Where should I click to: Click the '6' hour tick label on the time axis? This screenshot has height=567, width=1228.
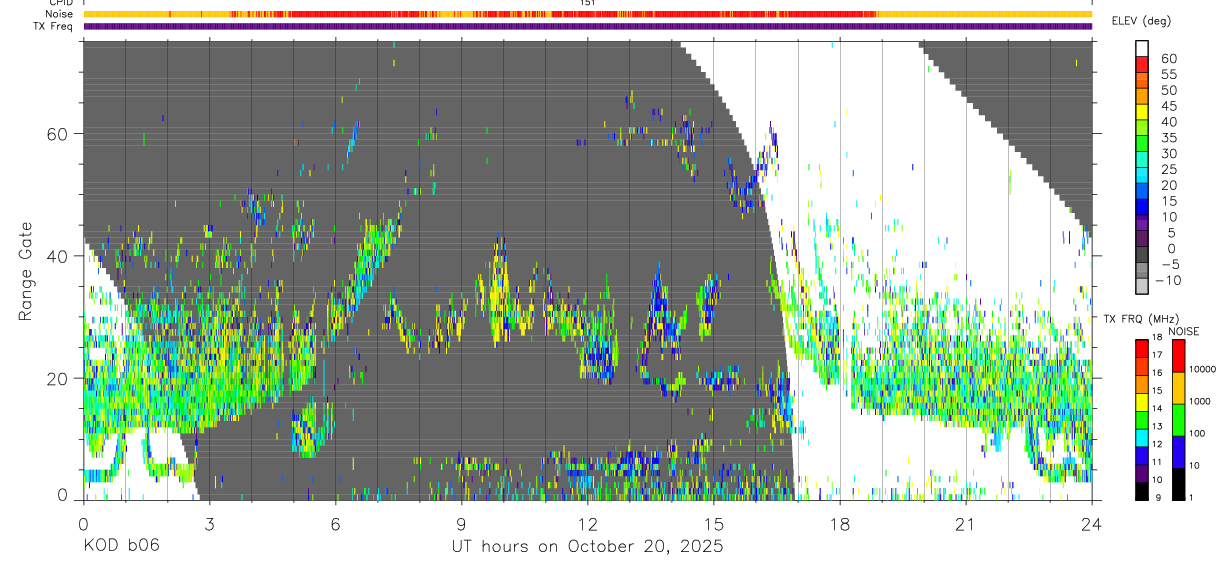335,524
